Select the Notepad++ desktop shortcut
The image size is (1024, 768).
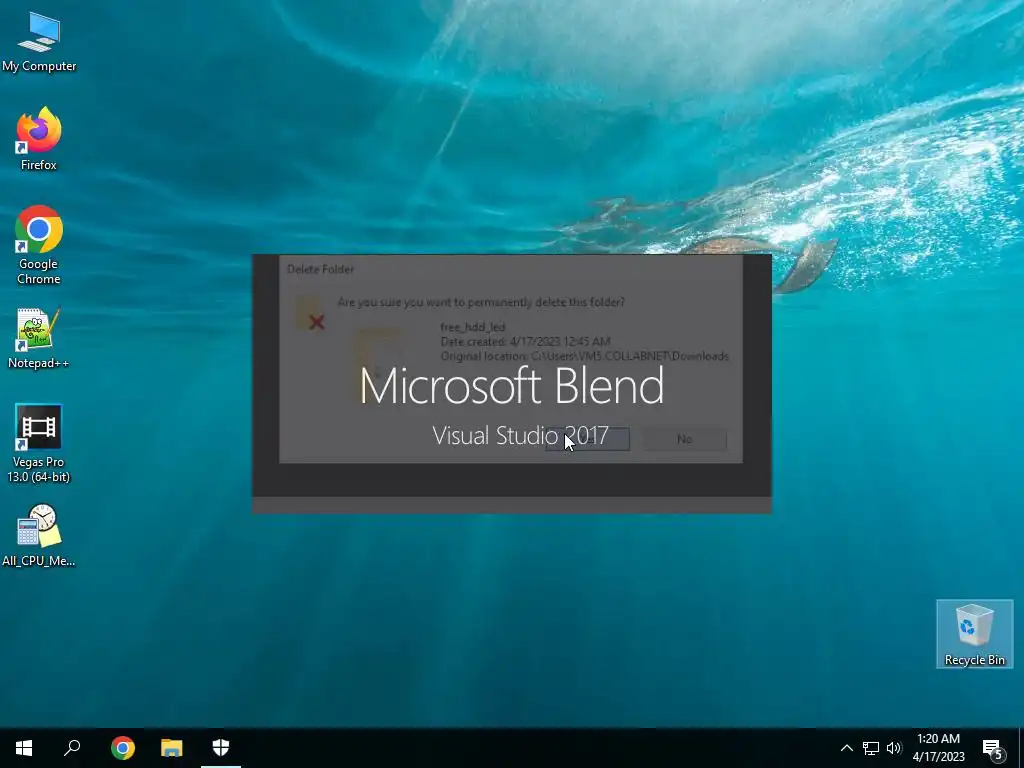click(39, 338)
